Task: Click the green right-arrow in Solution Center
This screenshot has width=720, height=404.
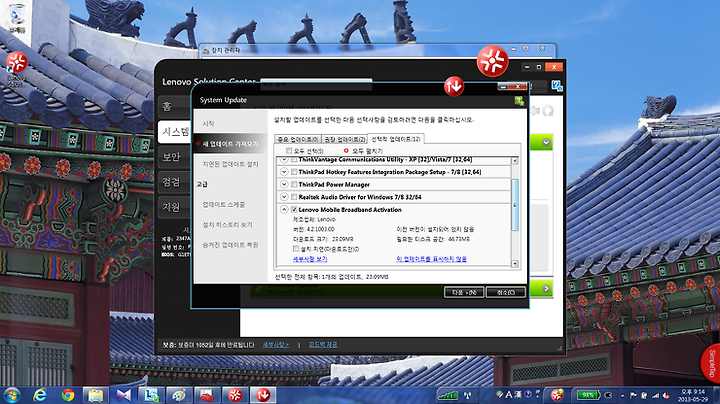Action: coord(546,289)
